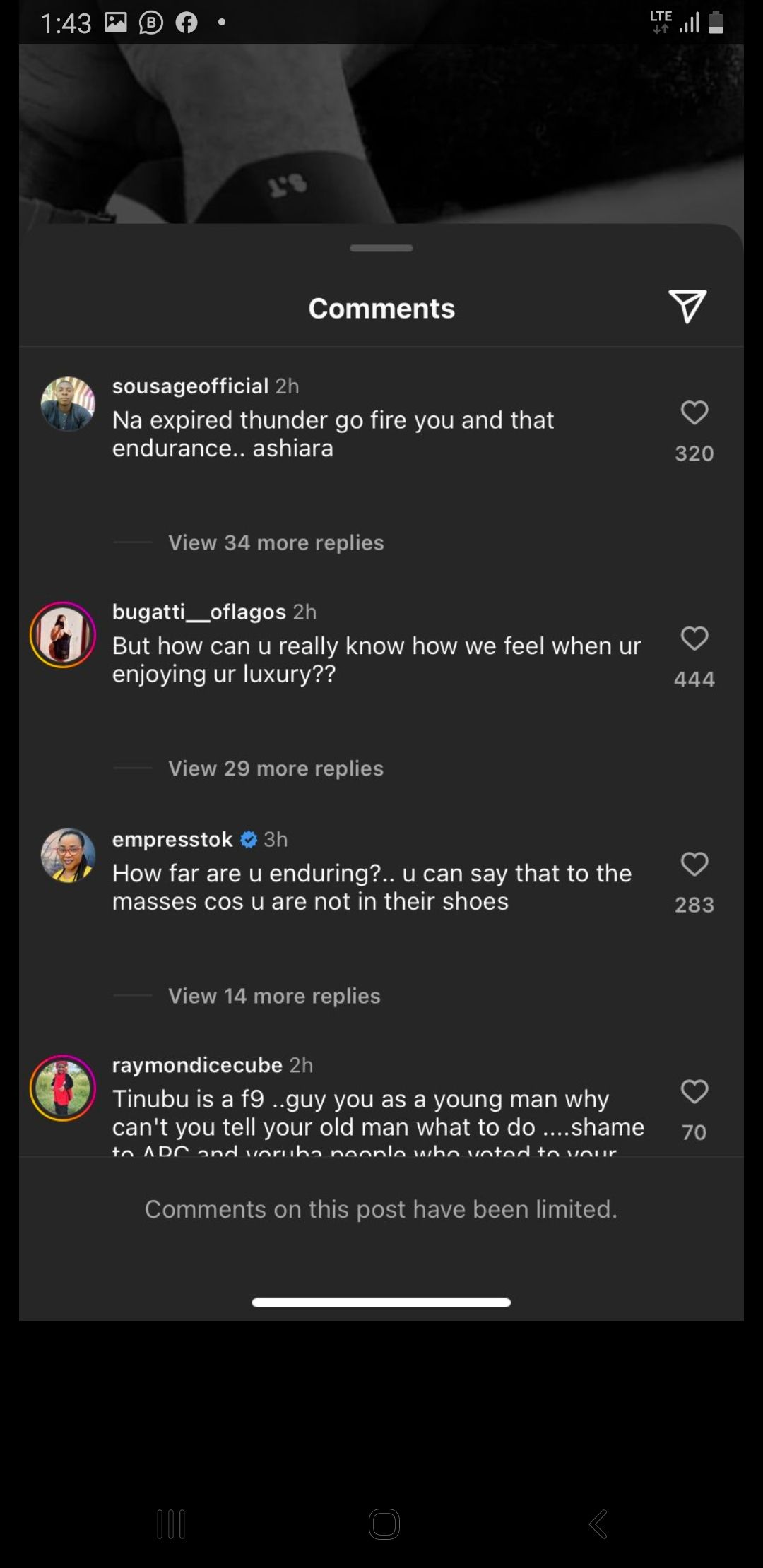The width and height of the screenshot is (763, 1568).
Task: Like sousageofficial's comment
Action: coord(694,413)
